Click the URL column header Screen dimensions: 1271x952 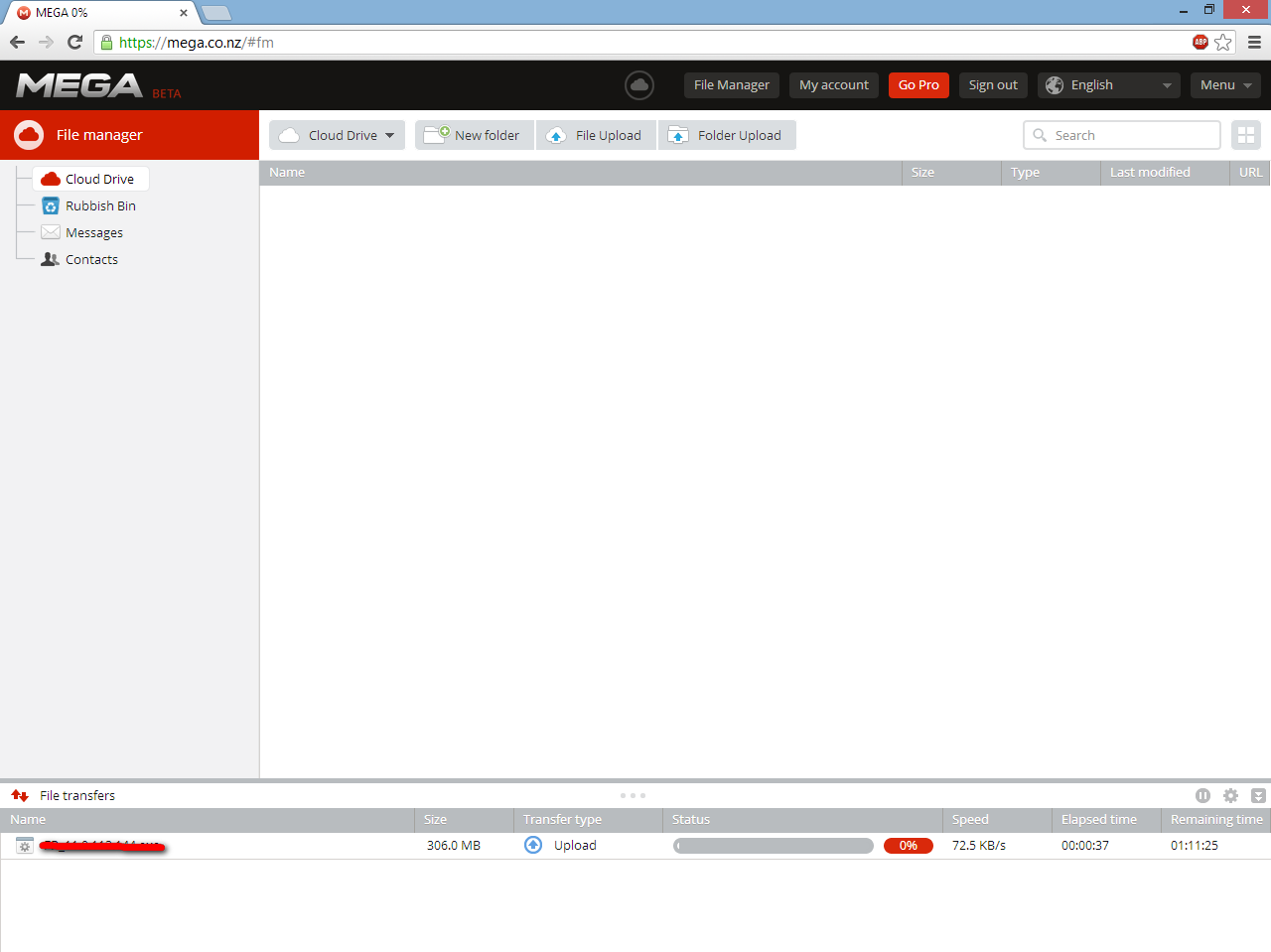[1250, 173]
